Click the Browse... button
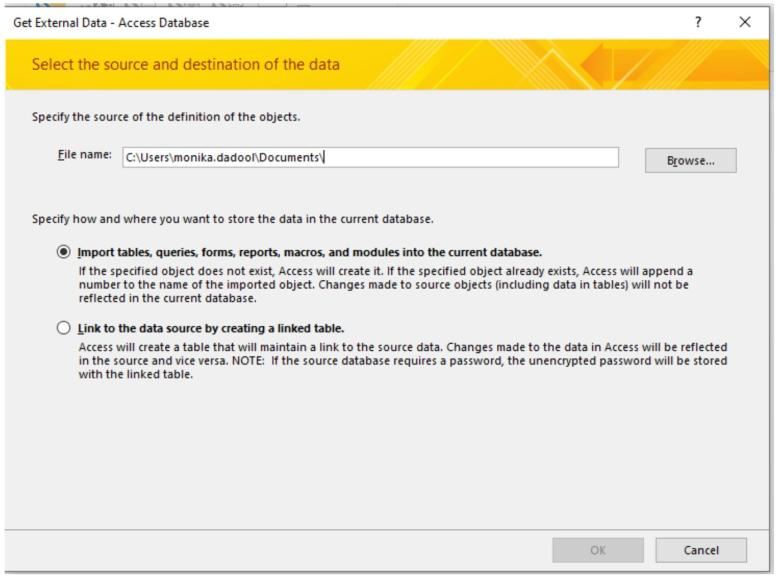 tap(690, 160)
